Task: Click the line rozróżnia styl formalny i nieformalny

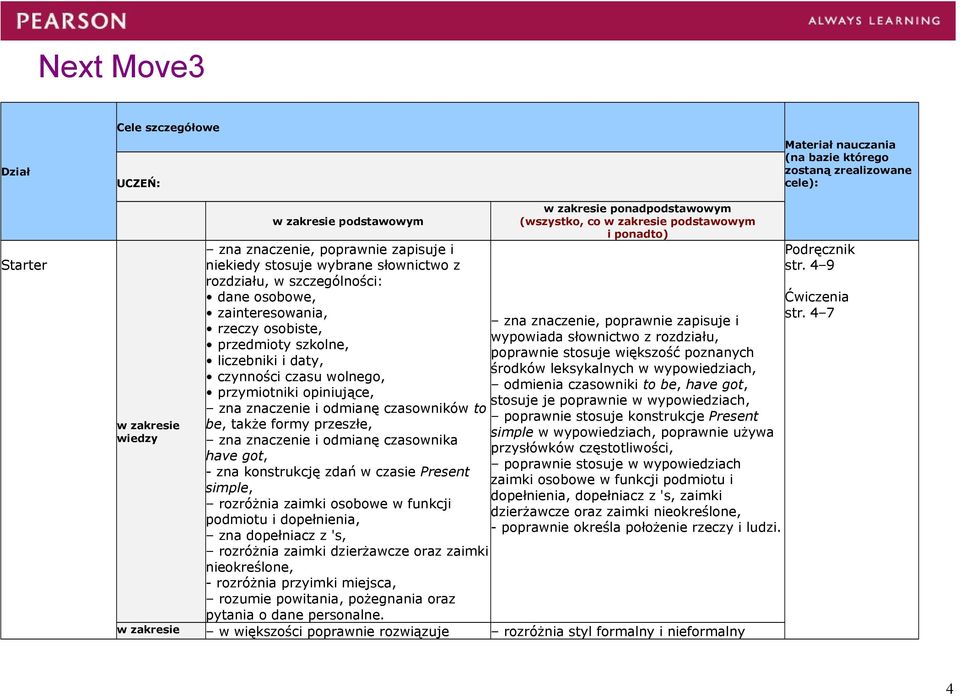Action: [x=618, y=631]
